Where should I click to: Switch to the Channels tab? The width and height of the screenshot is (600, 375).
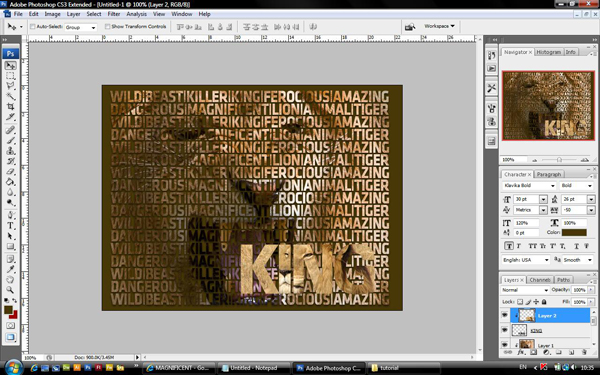[x=540, y=280]
